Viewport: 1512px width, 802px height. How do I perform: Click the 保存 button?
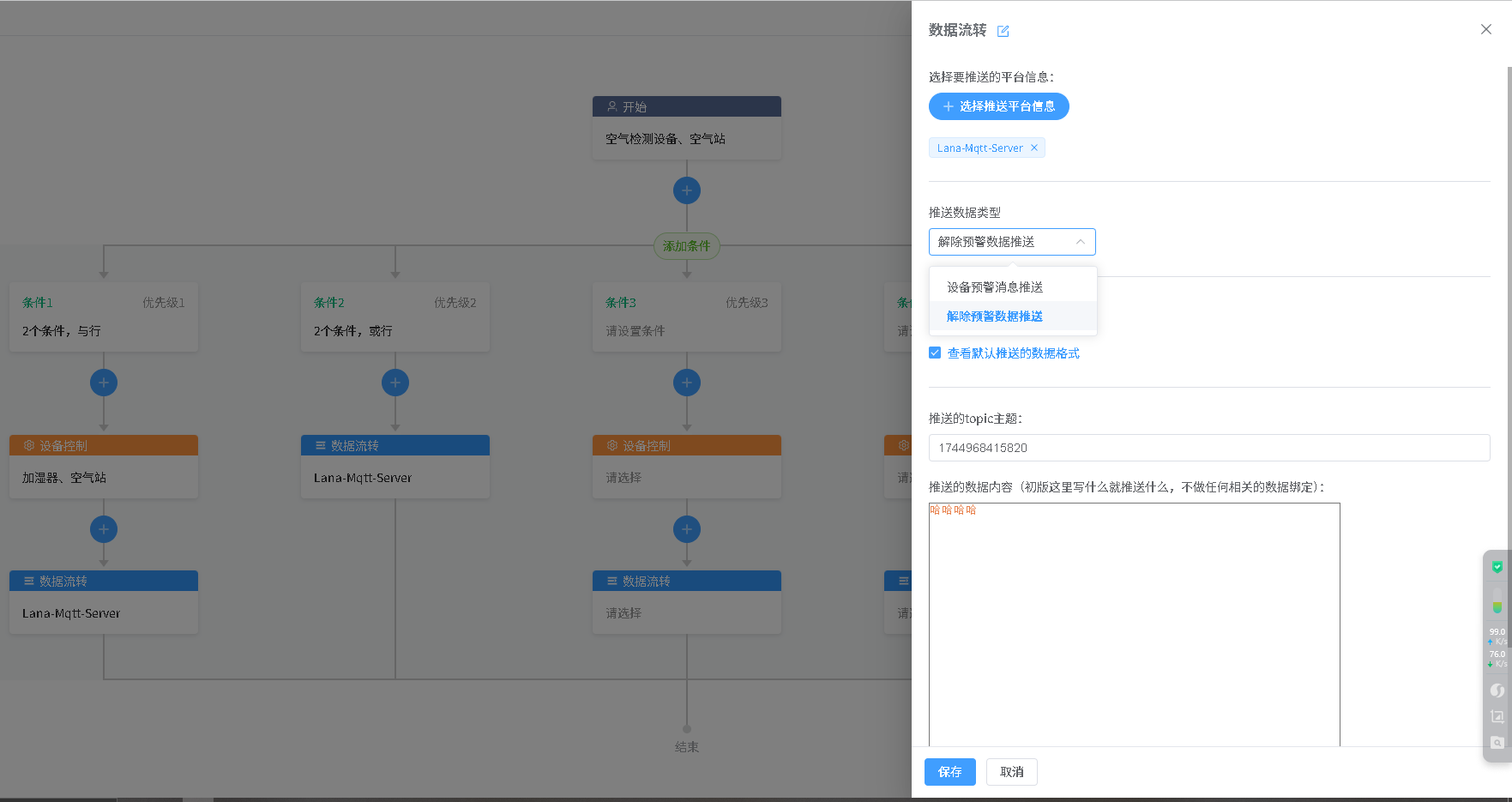click(949, 772)
